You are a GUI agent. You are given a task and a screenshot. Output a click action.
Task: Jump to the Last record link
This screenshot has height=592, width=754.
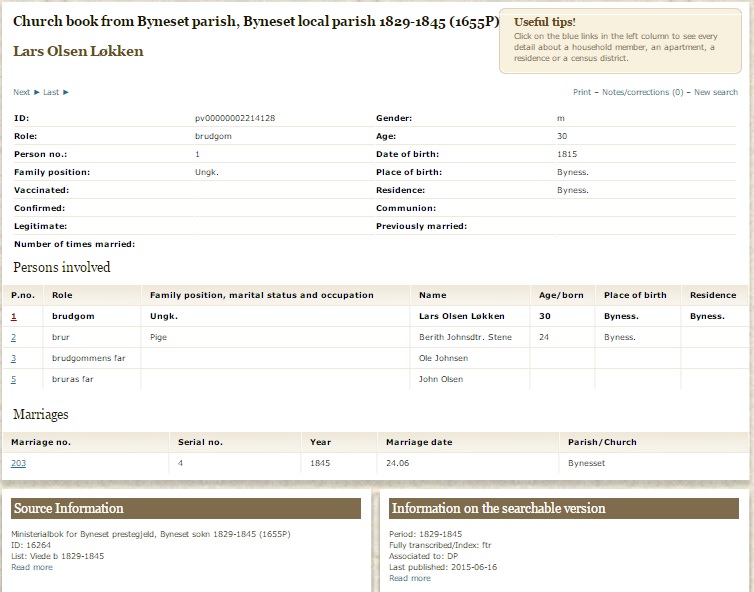coord(51,92)
